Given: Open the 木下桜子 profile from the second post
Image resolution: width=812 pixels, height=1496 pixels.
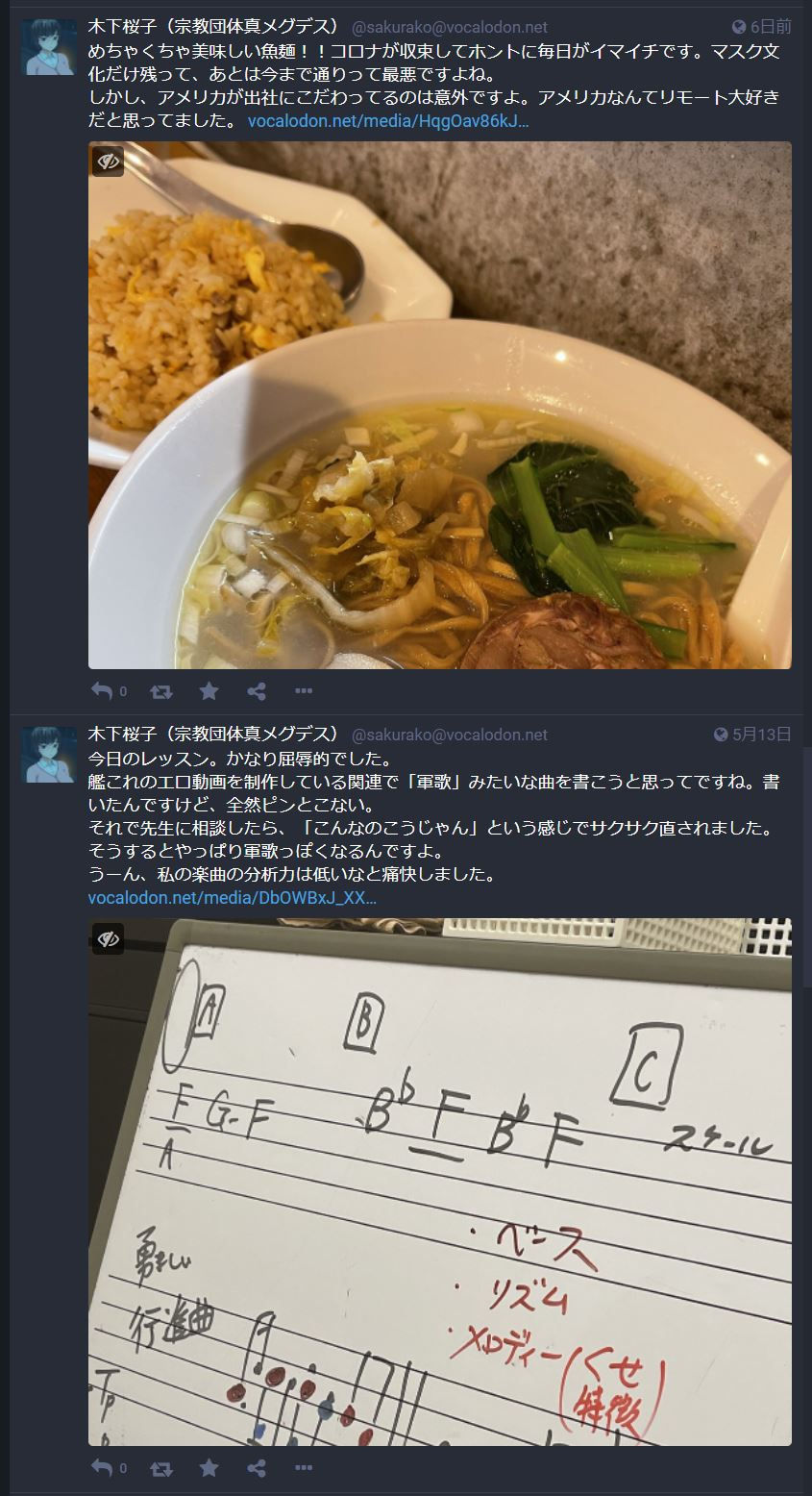Looking at the screenshot, I should [213, 734].
